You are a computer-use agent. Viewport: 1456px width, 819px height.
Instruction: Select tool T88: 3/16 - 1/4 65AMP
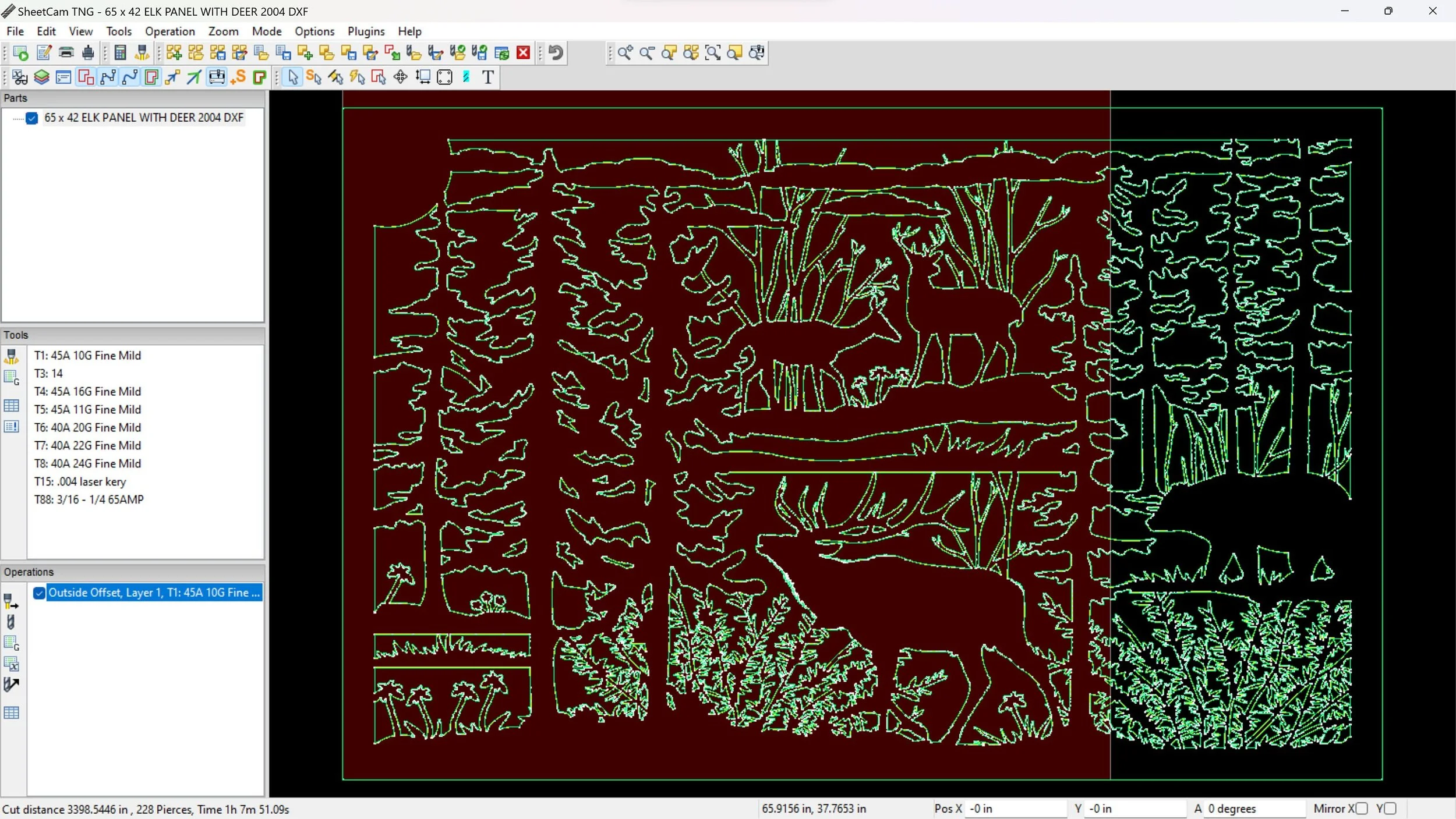click(x=89, y=500)
